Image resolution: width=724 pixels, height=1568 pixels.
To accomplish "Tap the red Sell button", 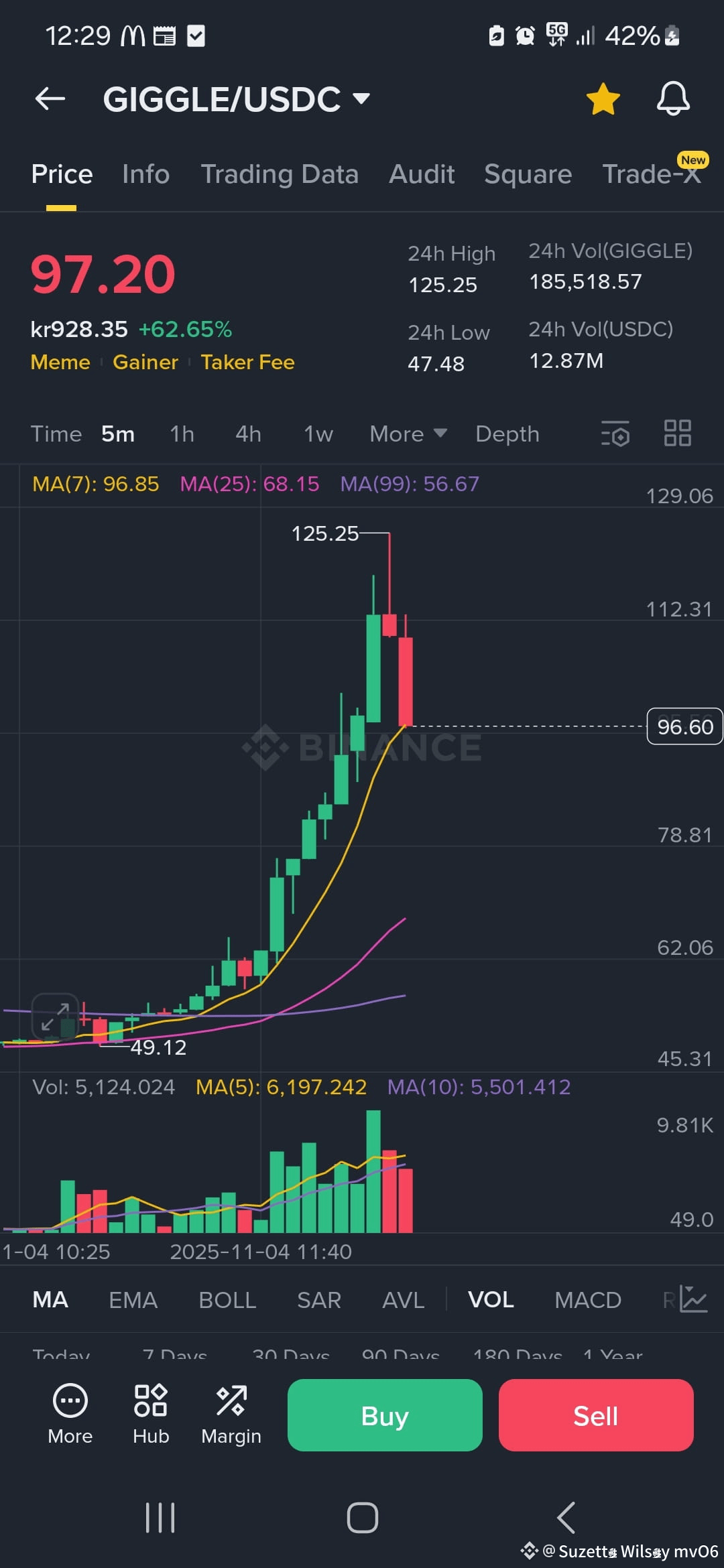I will (596, 1415).
